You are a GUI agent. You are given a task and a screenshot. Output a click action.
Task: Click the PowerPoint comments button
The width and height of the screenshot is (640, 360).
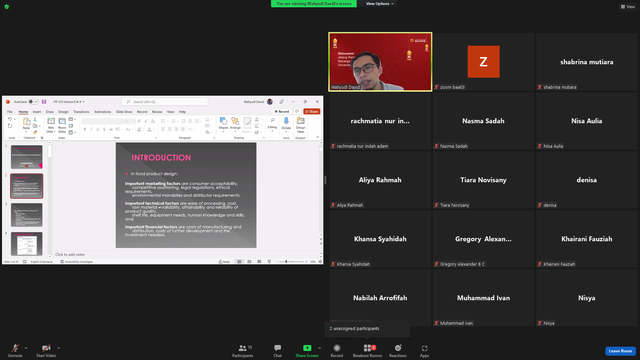[297, 111]
